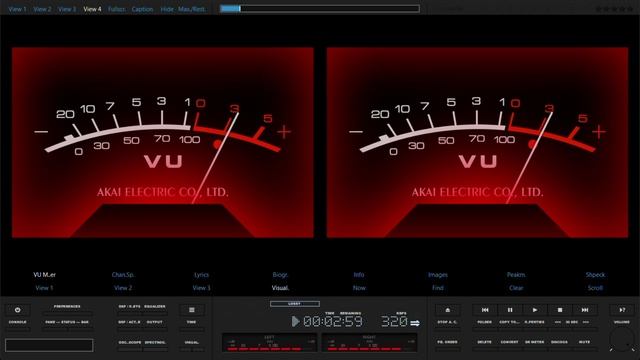Viewport: 640px width, 360px height.
Task: Toggle Stop A.C.
Action: coord(447,322)
